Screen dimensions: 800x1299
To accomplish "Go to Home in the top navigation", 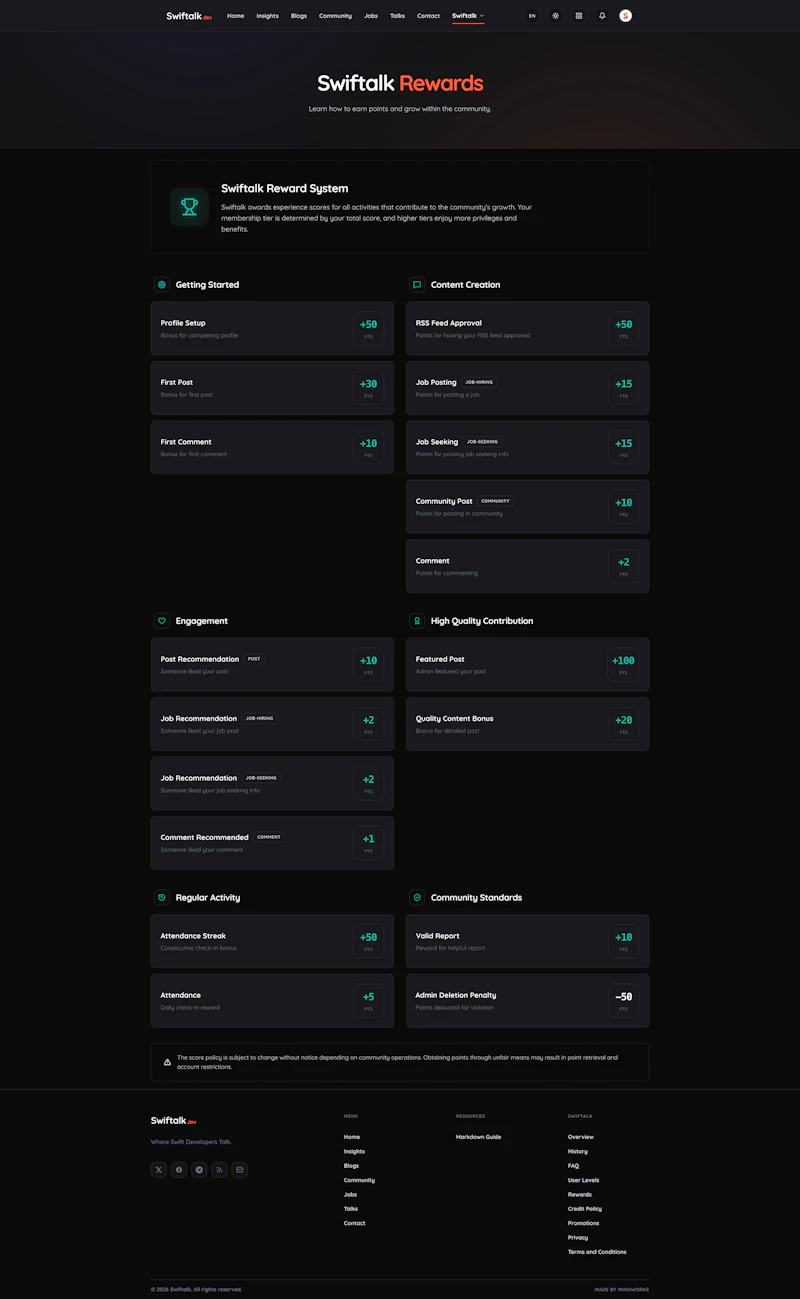I will click(235, 16).
